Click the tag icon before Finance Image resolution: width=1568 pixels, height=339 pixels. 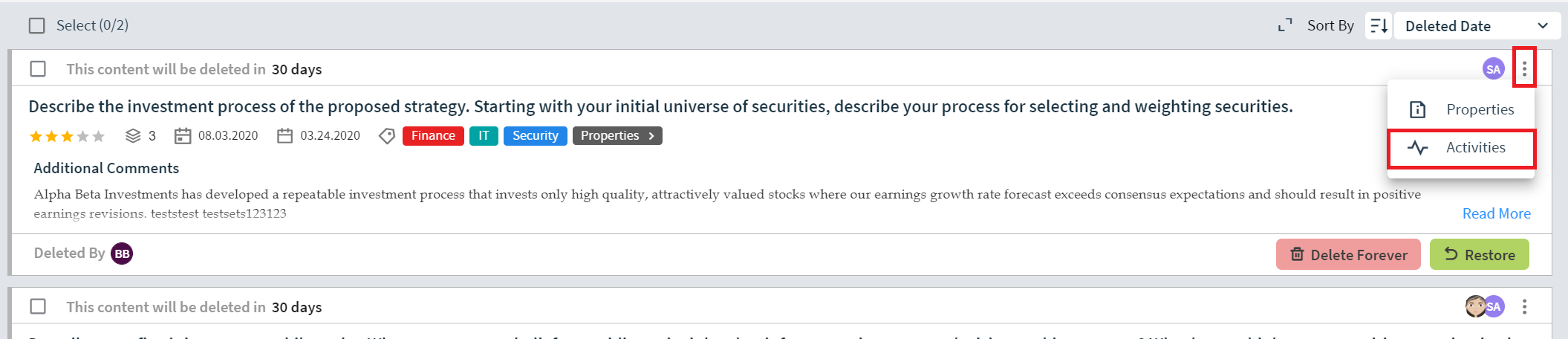(x=387, y=136)
